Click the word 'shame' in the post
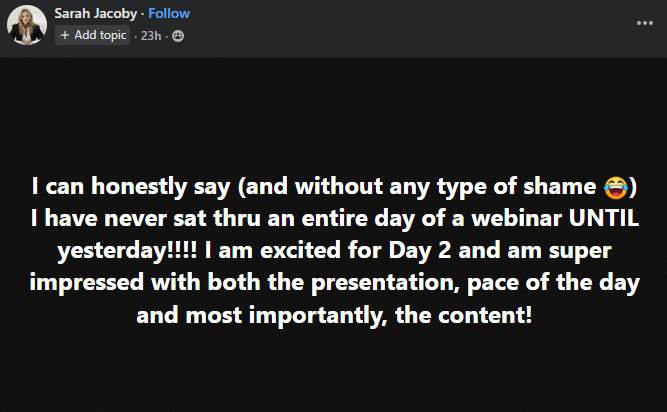 click(x=567, y=187)
